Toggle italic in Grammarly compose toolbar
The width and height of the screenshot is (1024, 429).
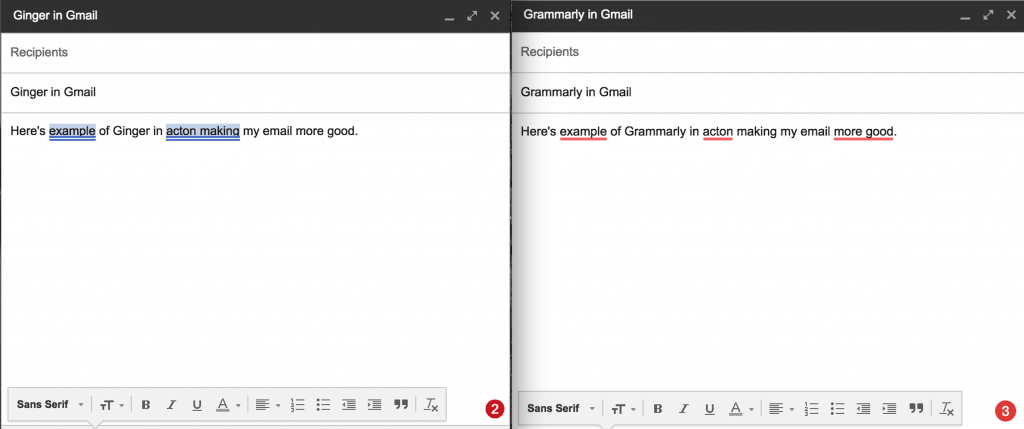(684, 409)
